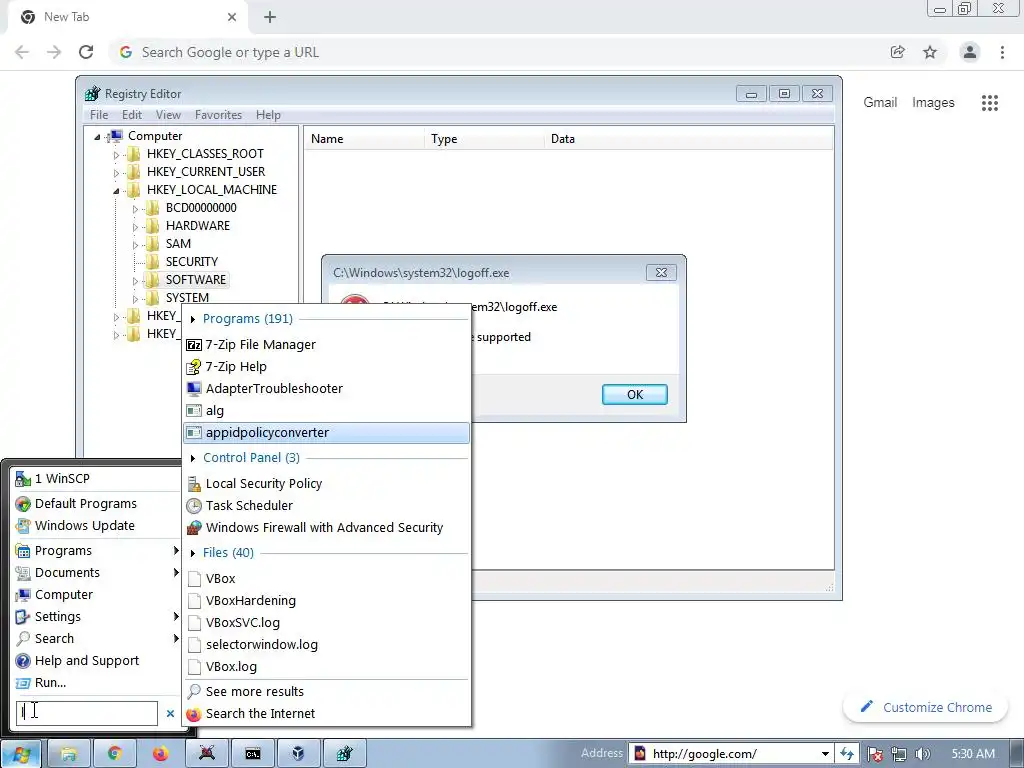This screenshot has height=768, width=1024.
Task: Reload the Chrome page
Action: [86, 52]
